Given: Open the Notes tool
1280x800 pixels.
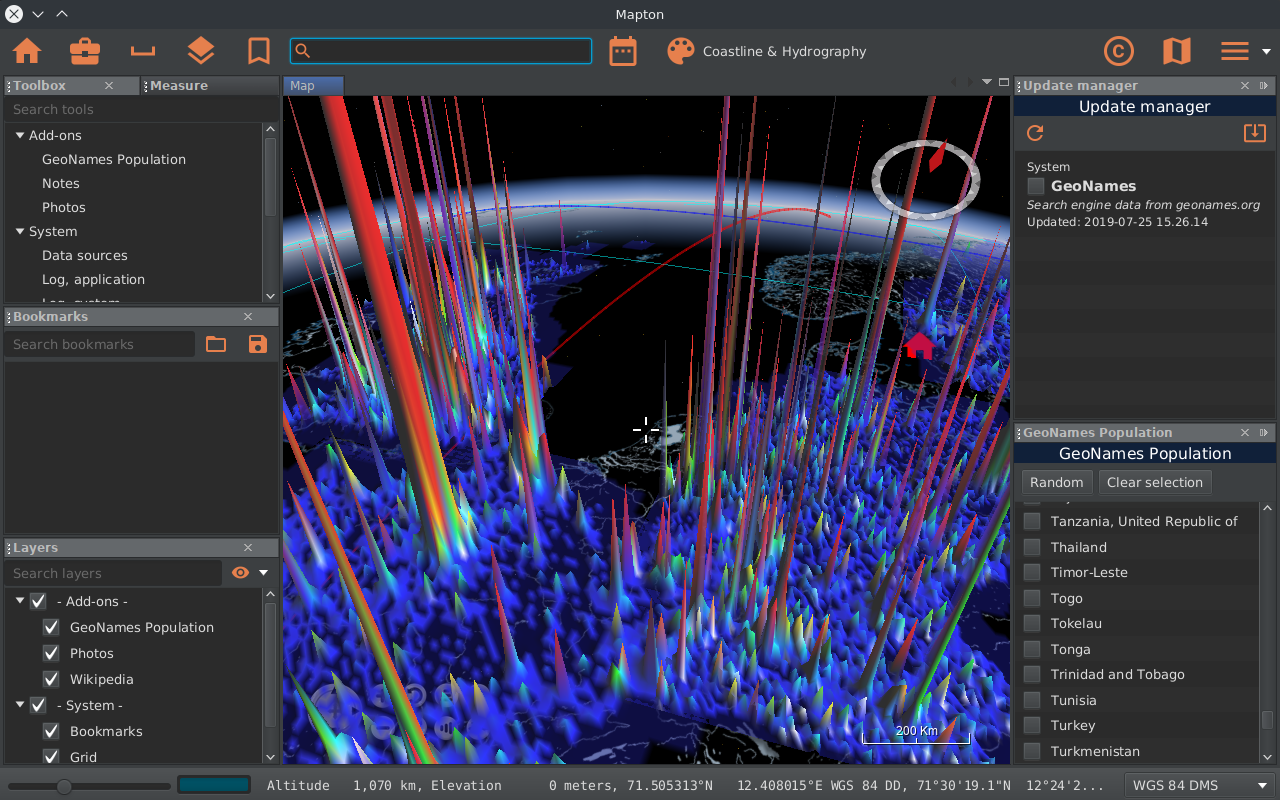Looking at the screenshot, I should pyautogui.click(x=61, y=183).
